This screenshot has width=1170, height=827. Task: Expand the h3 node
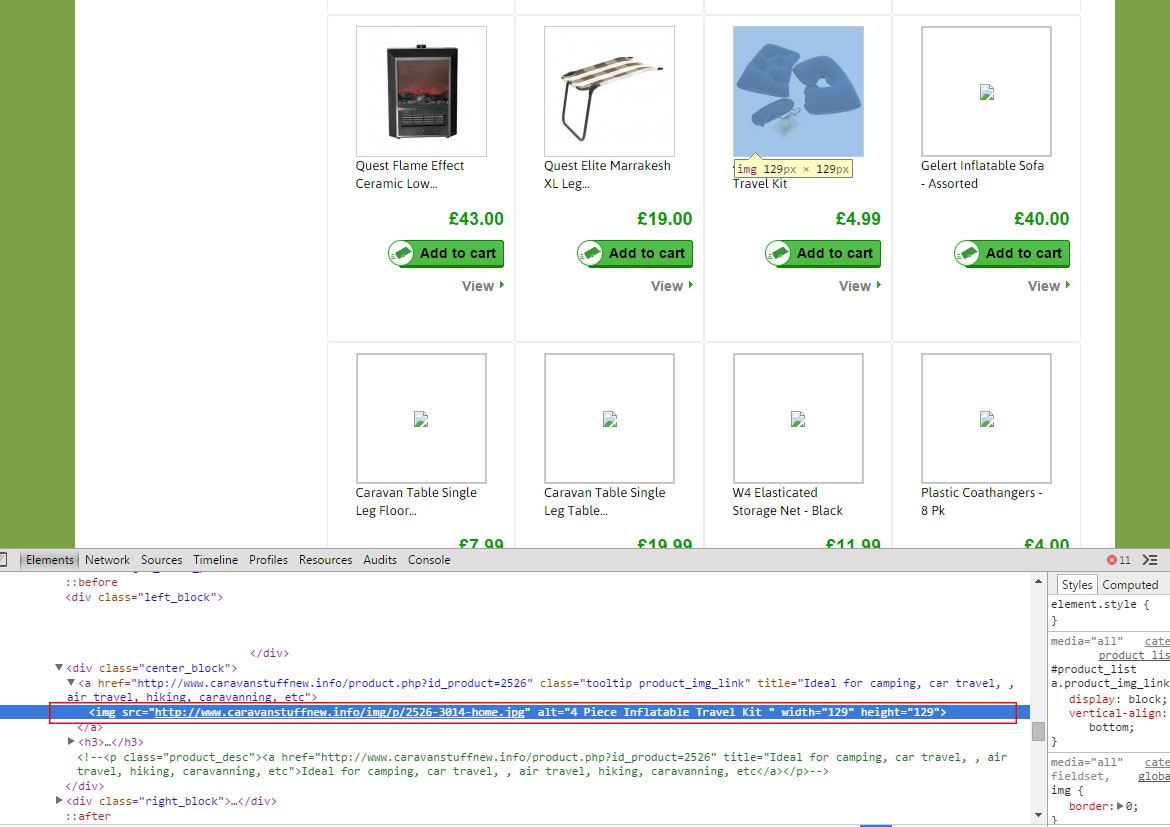point(71,742)
